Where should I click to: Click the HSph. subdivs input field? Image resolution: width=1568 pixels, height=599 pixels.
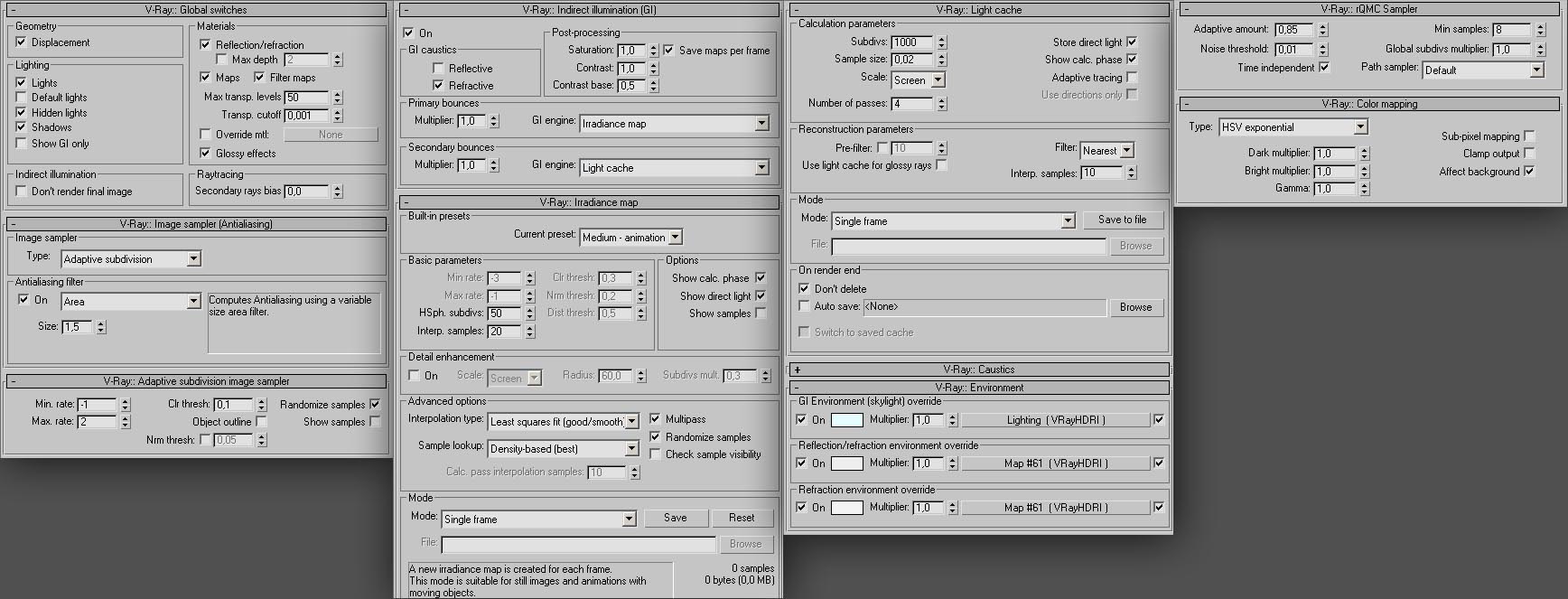tap(505, 314)
